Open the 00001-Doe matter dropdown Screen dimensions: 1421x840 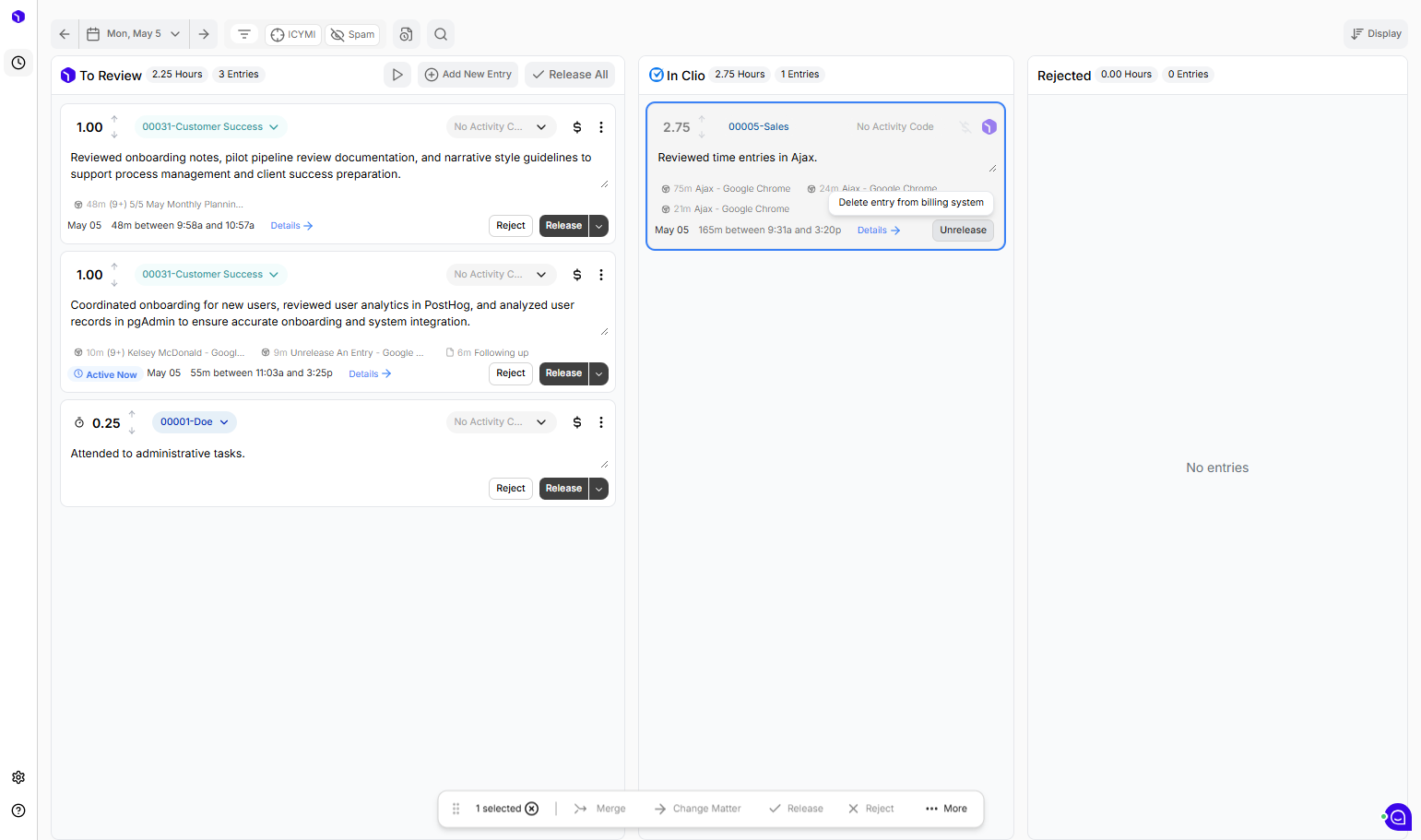click(x=195, y=422)
